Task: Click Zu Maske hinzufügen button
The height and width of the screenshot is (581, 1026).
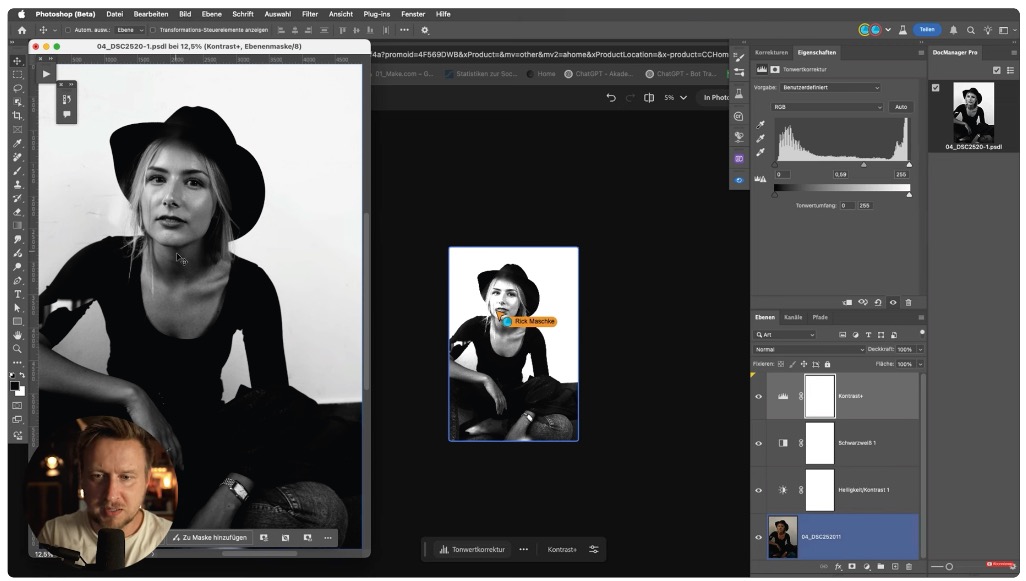Action: [x=209, y=538]
